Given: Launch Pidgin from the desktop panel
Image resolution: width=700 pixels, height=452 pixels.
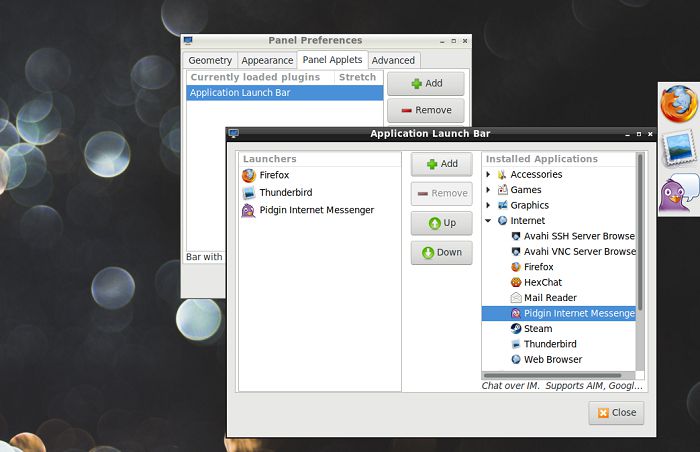Looking at the screenshot, I should click(x=679, y=193).
